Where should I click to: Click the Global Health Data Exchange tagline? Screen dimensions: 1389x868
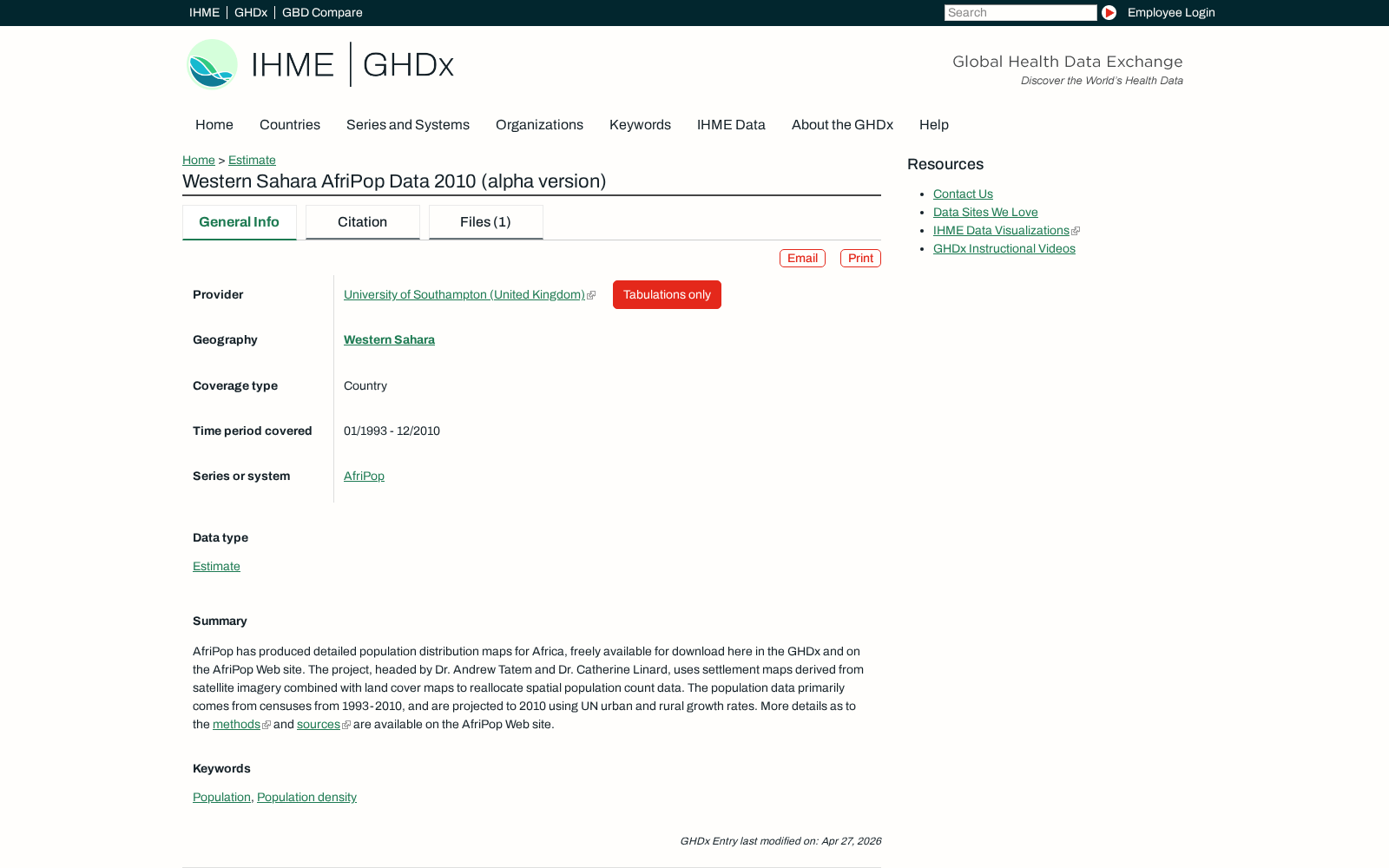point(1068,62)
